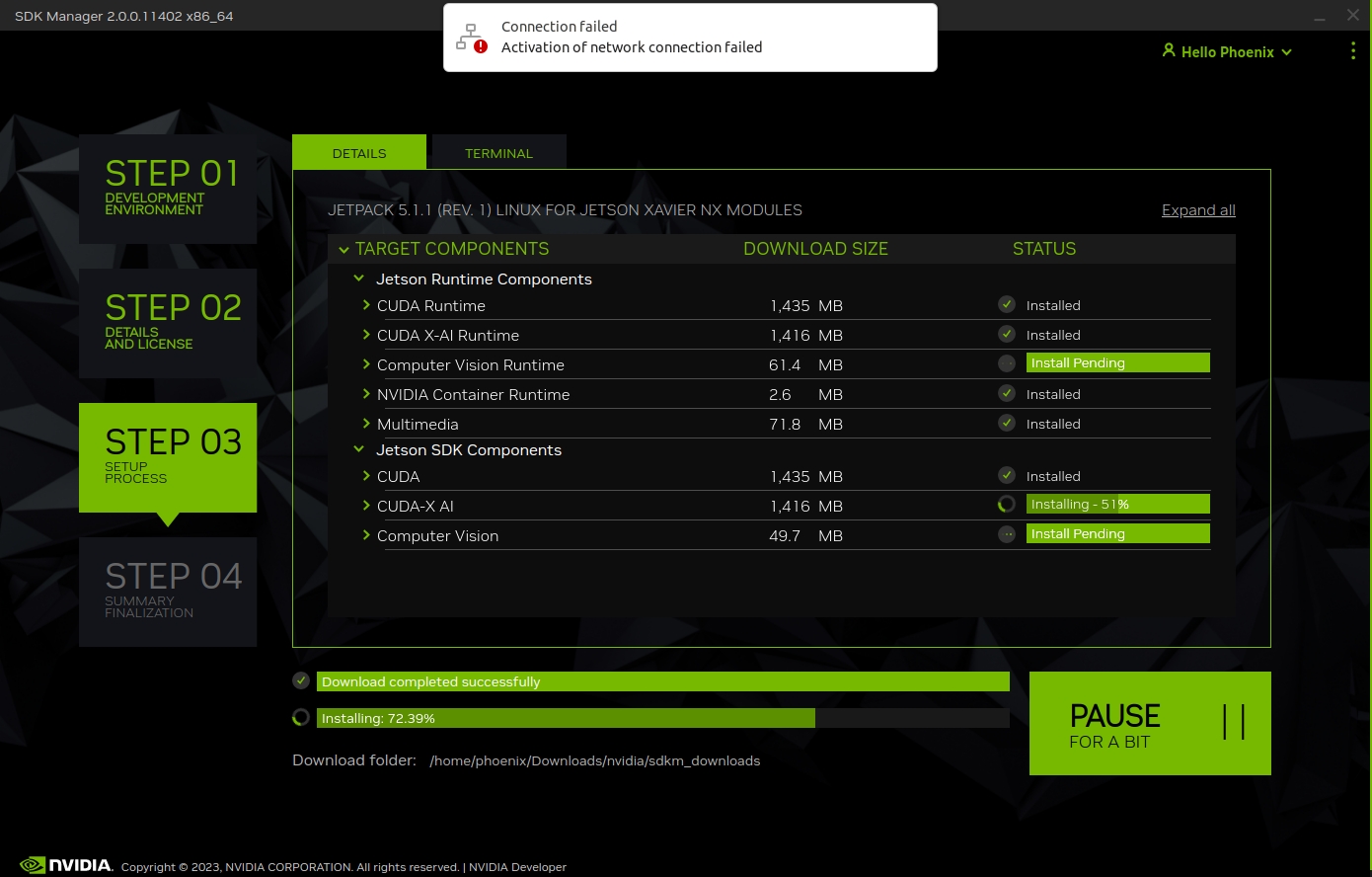This screenshot has height=877, width=1372.
Task: Click the Multimedia installed checkmark icon
Action: (1007, 423)
